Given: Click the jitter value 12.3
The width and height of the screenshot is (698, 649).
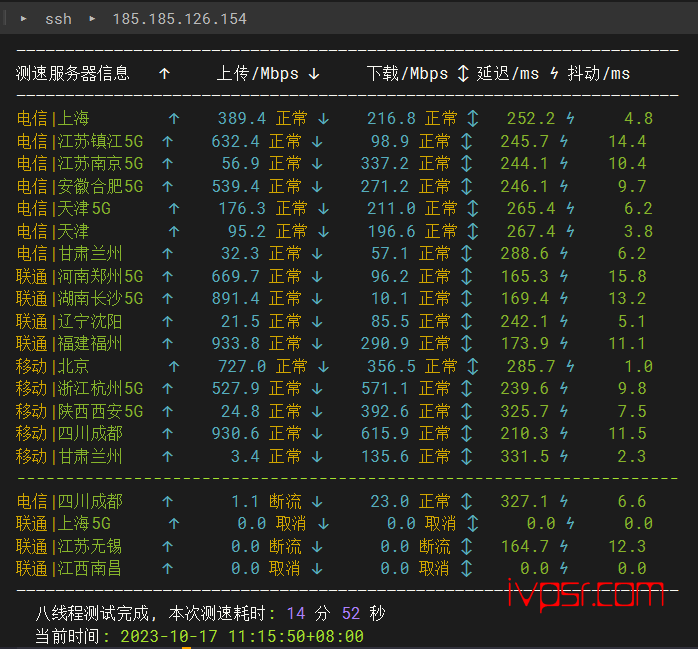Looking at the screenshot, I should point(627,547).
